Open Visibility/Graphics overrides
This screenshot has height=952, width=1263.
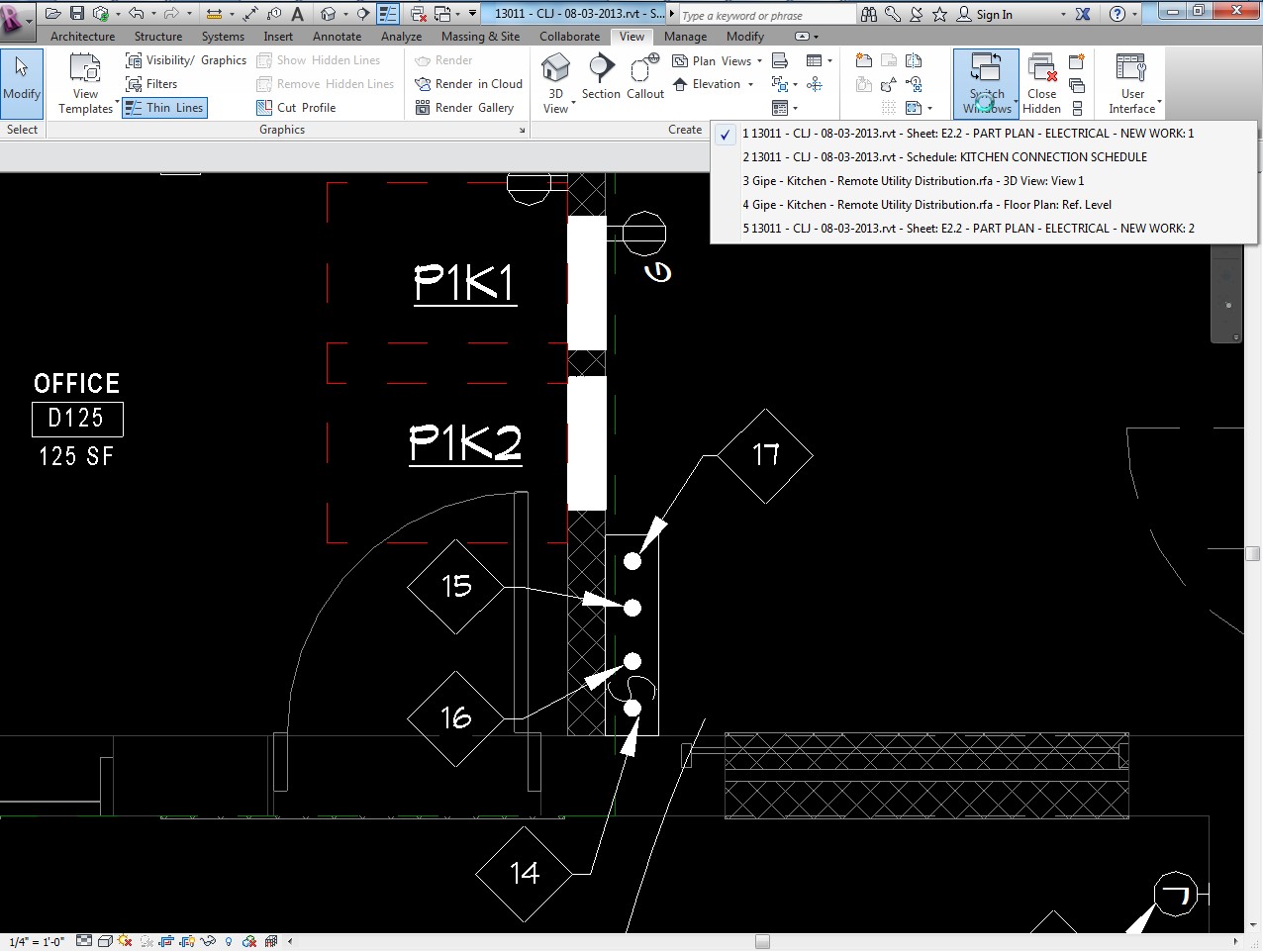(x=186, y=60)
